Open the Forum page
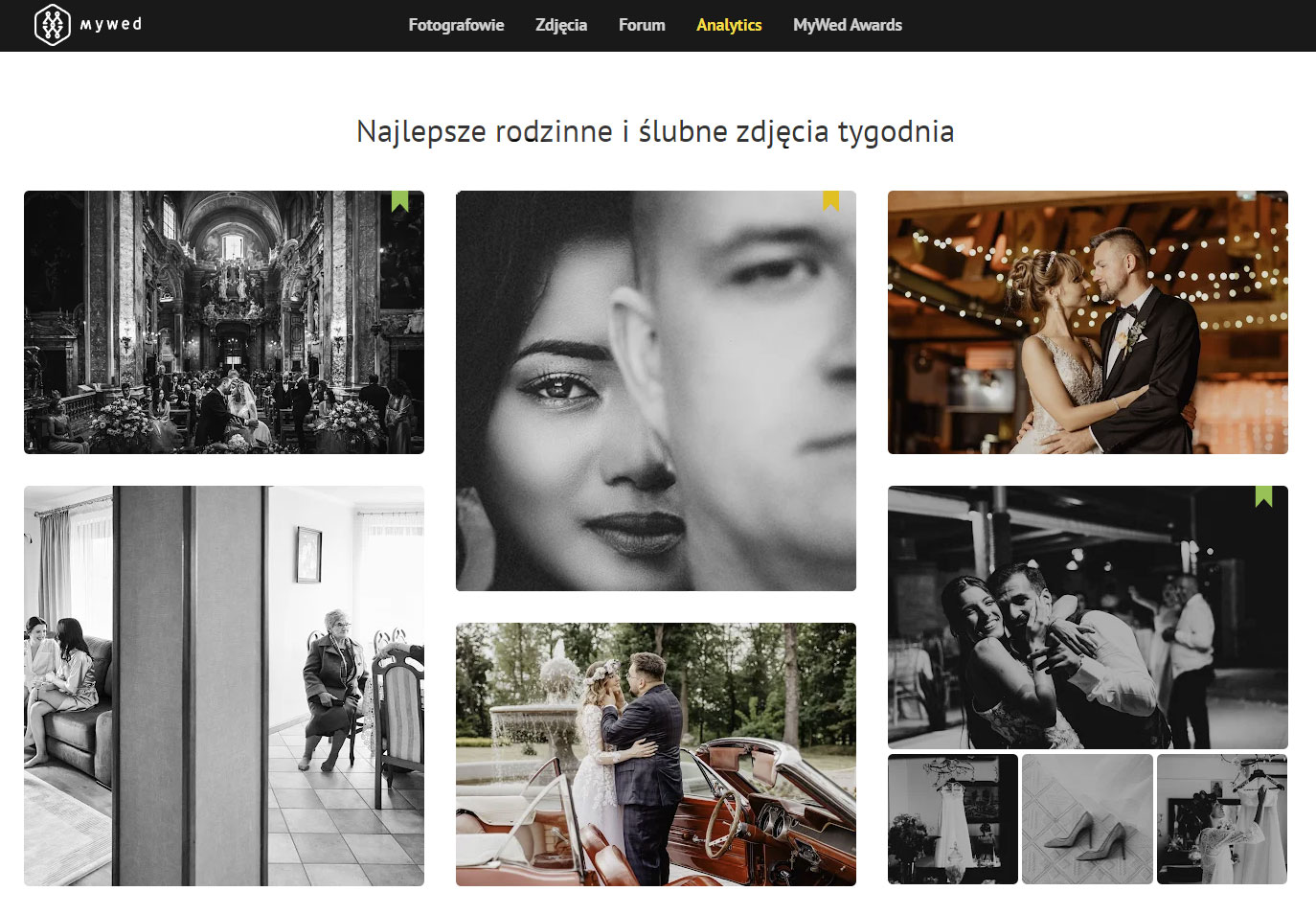Viewport: 1316px width, 914px height. point(642,25)
